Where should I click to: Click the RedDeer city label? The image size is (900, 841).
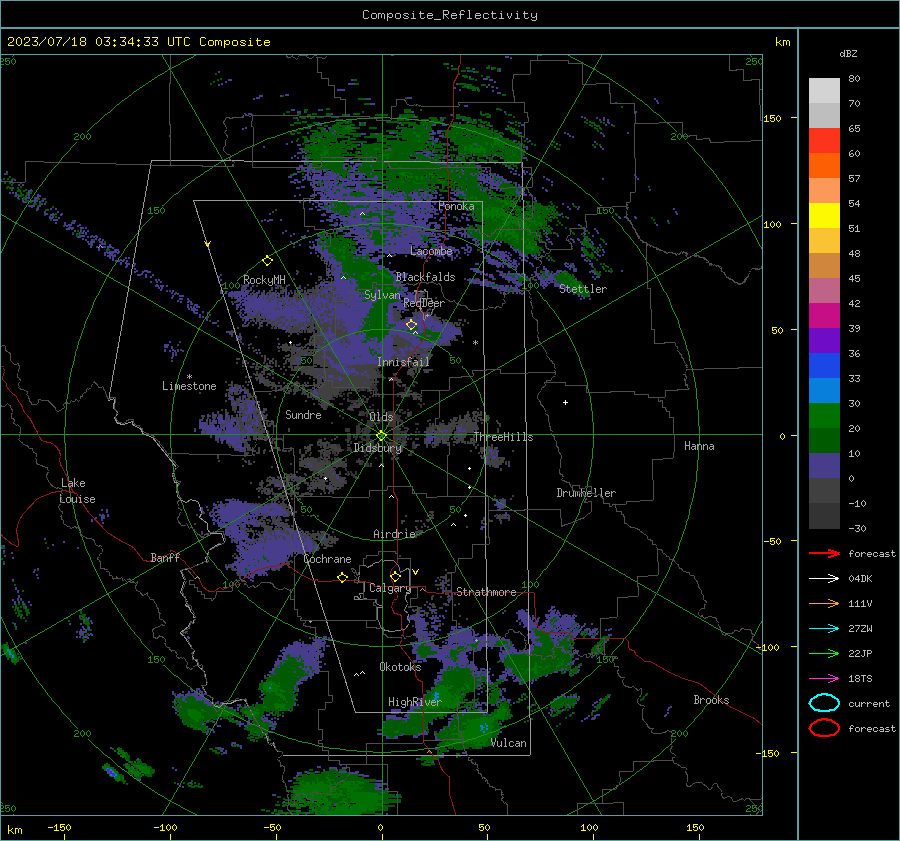click(x=424, y=303)
